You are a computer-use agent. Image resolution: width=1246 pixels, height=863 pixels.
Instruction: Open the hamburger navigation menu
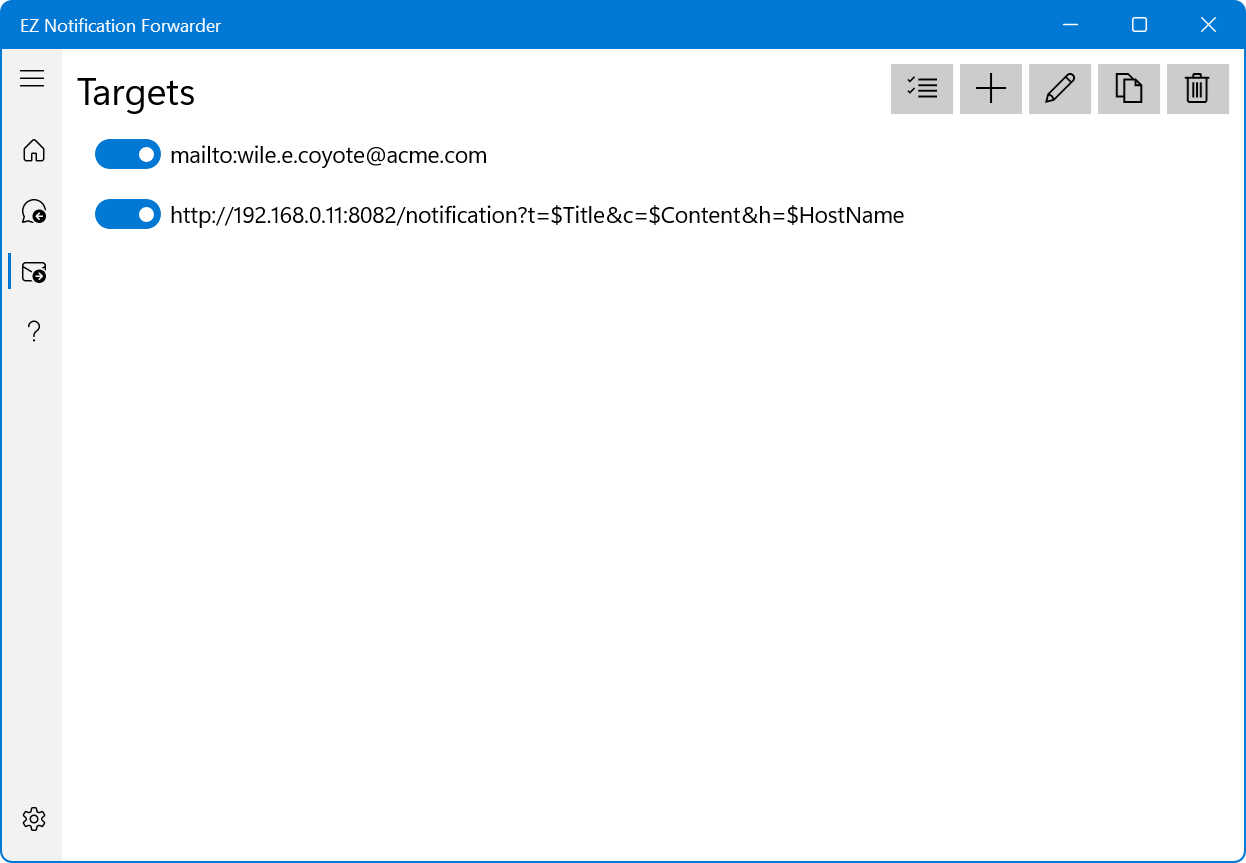tap(32, 79)
